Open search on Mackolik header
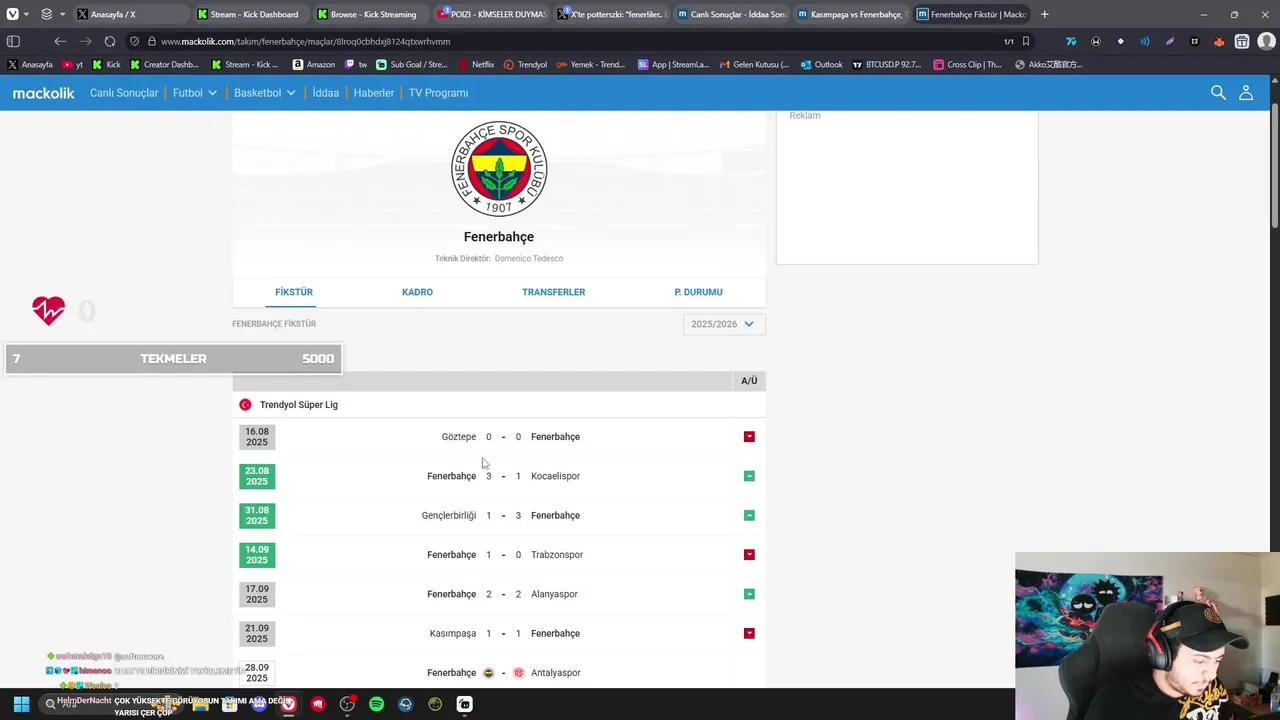1280x720 pixels. [x=1218, y=92]
